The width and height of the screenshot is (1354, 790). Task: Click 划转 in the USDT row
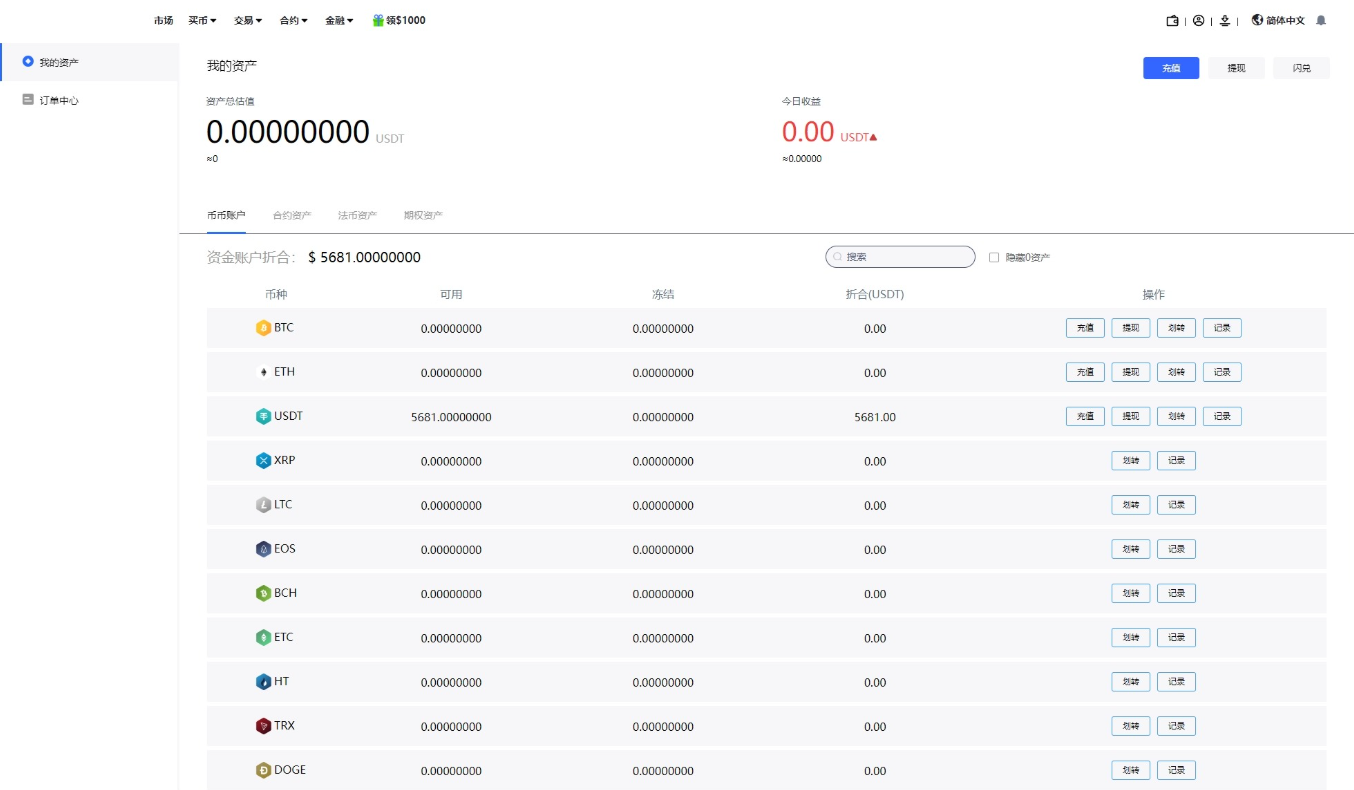pyautogui.click(x=1176, y=416)
